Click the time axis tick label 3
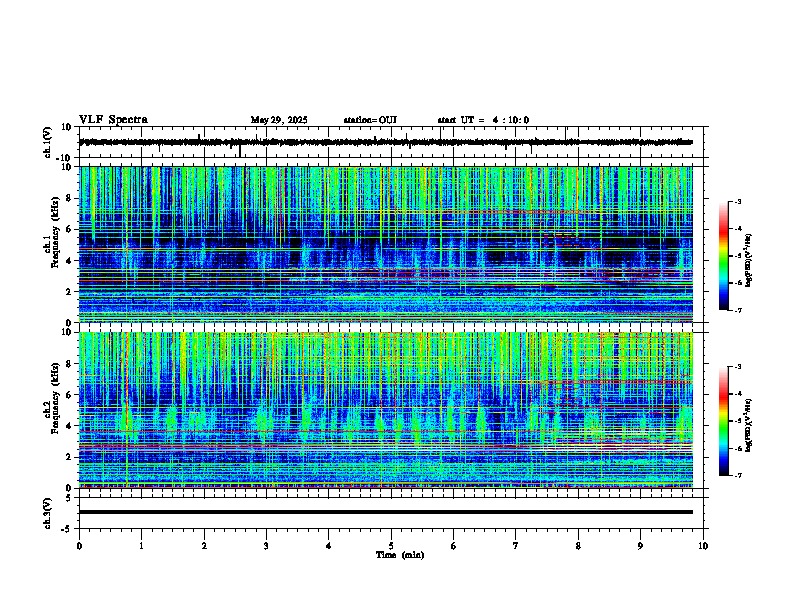792x612 pixels. (x=266, y=546)
